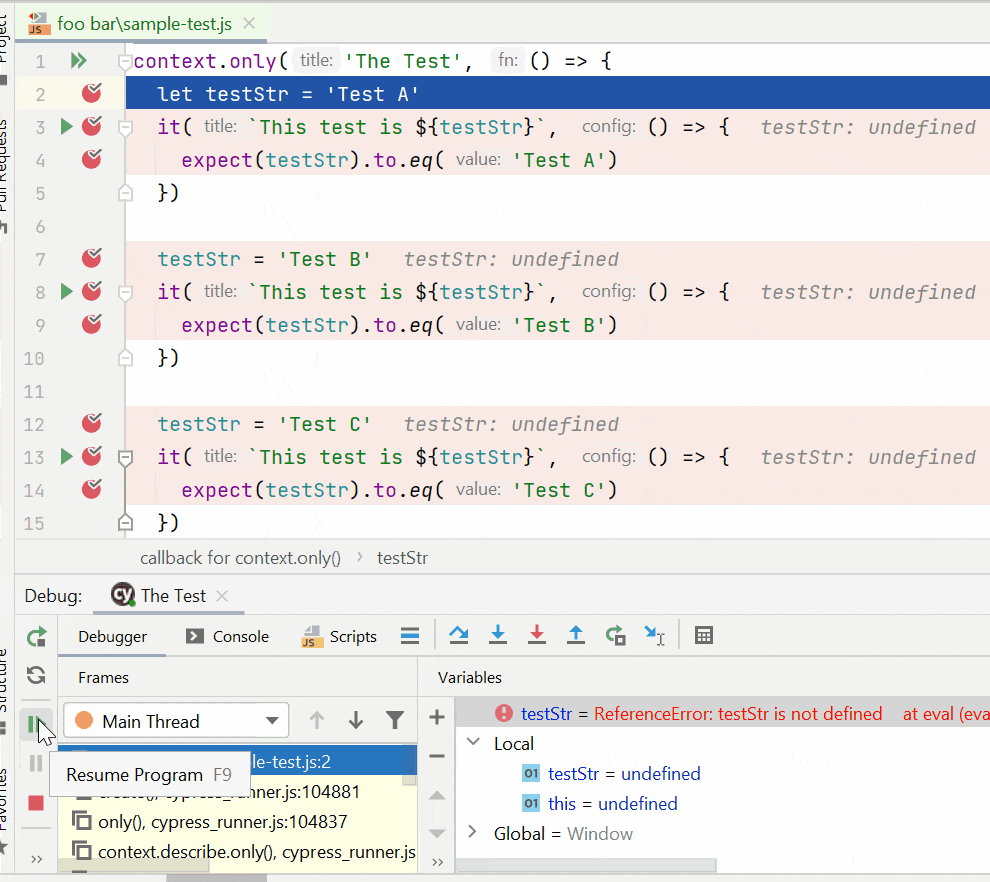Switch to the Scripts tab
The image size is (990, 882).
(x=339, y=636)
